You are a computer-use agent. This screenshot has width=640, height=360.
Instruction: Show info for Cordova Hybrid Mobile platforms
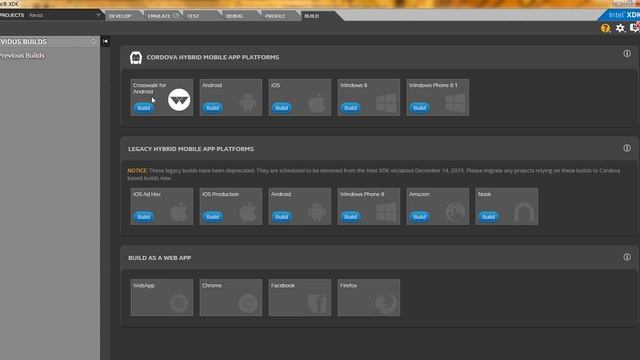point(627,53)
